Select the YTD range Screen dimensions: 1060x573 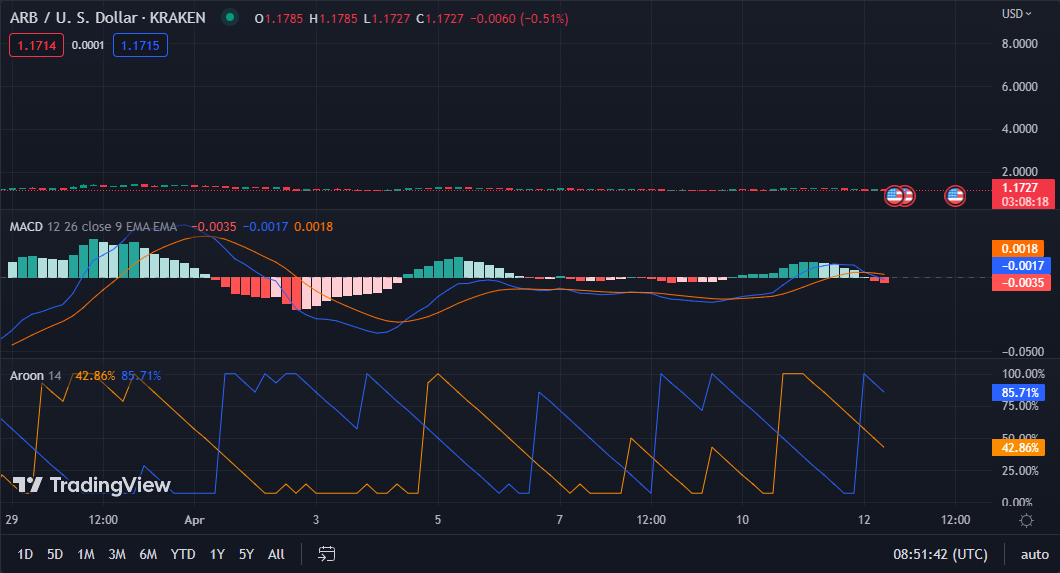coord(183,554)
